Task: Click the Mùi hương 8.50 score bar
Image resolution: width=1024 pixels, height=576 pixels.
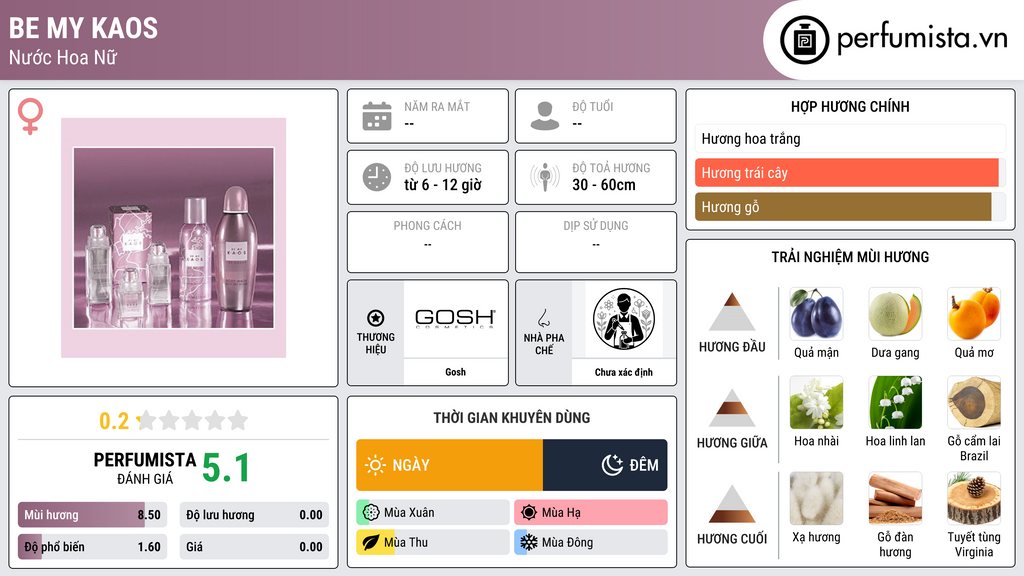Action: pyautogui.click(x=92, y=515)
